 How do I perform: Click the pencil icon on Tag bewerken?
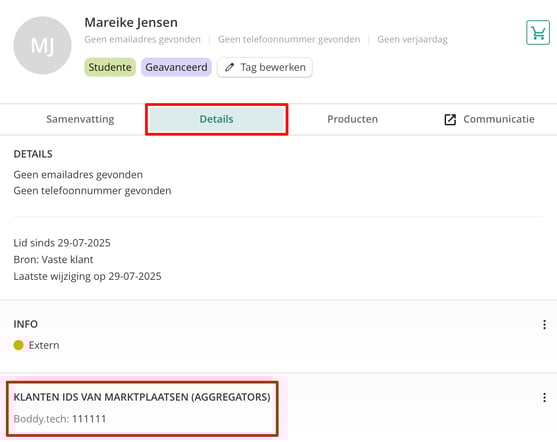tap(229, 67)
